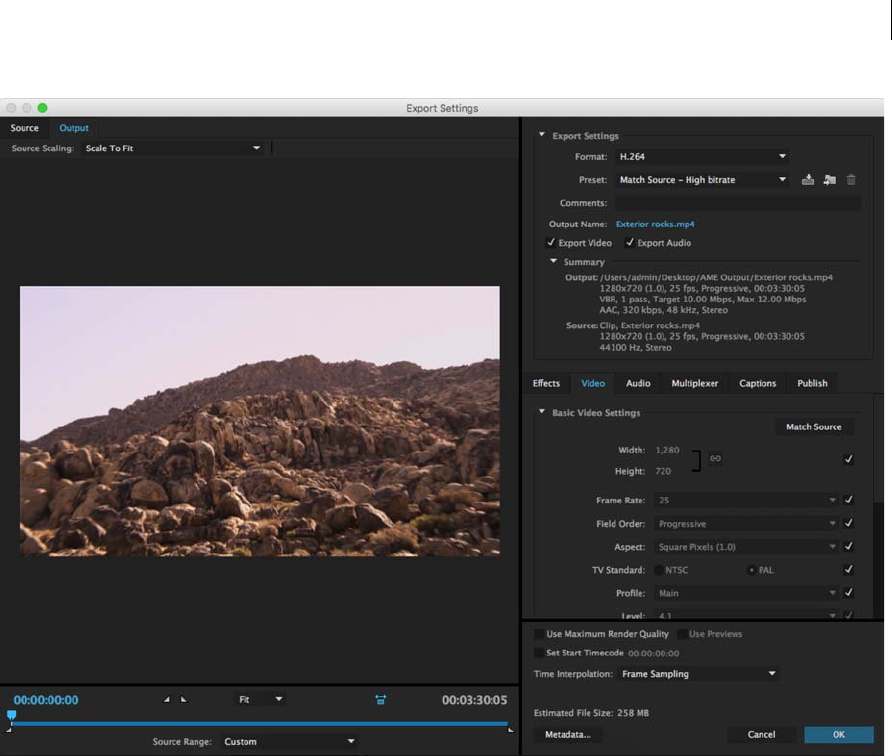Collapse the Summary section
Screen dimensions: 892x756
(554, 262)
